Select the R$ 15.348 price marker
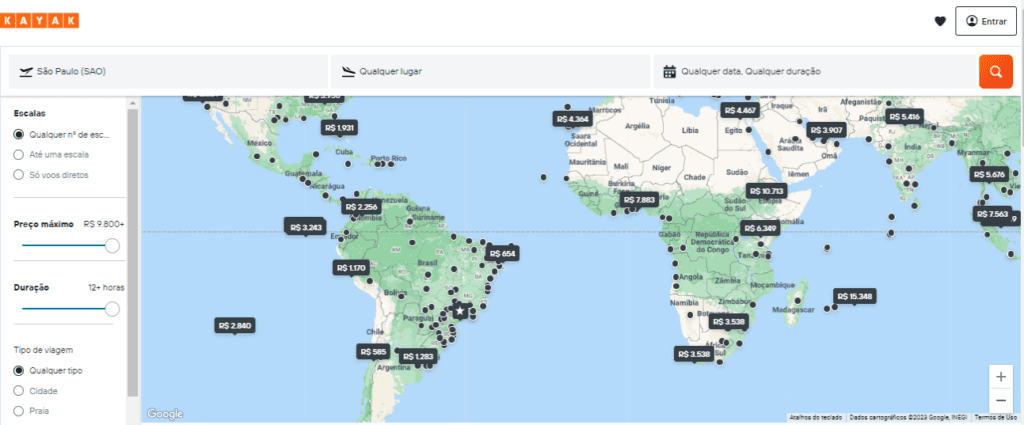This screenshot has height=425, width=1024. pyautogui.click(x=855, y=296)
